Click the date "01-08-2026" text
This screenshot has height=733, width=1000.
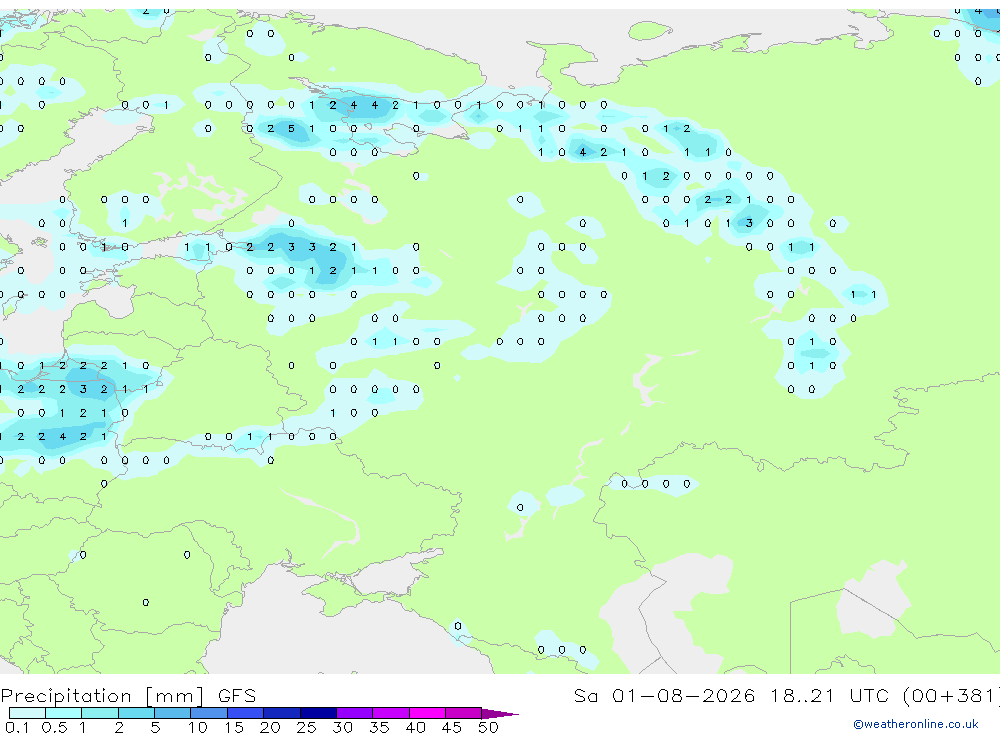(683, 695)
